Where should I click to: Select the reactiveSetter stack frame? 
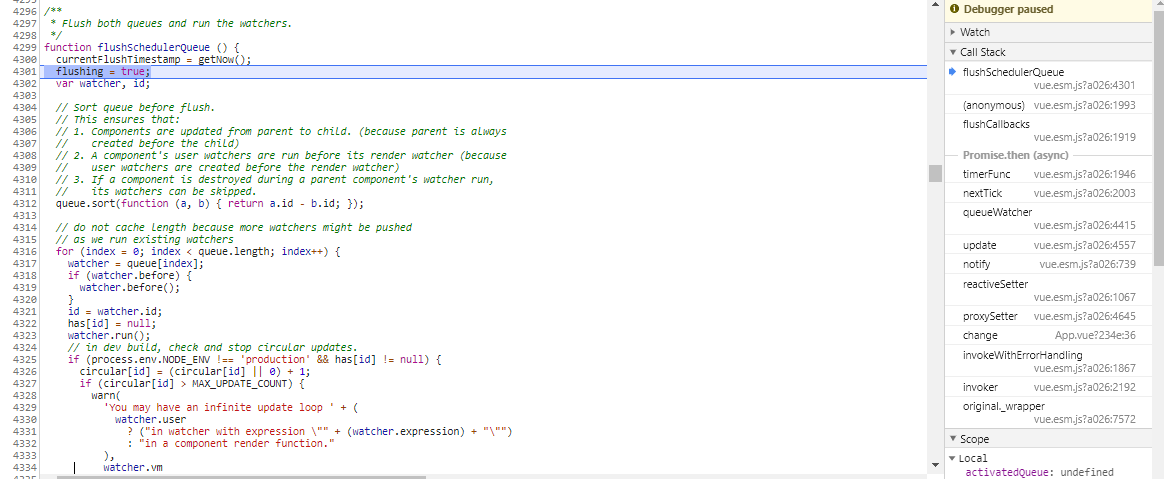(x=1048, y=290)
